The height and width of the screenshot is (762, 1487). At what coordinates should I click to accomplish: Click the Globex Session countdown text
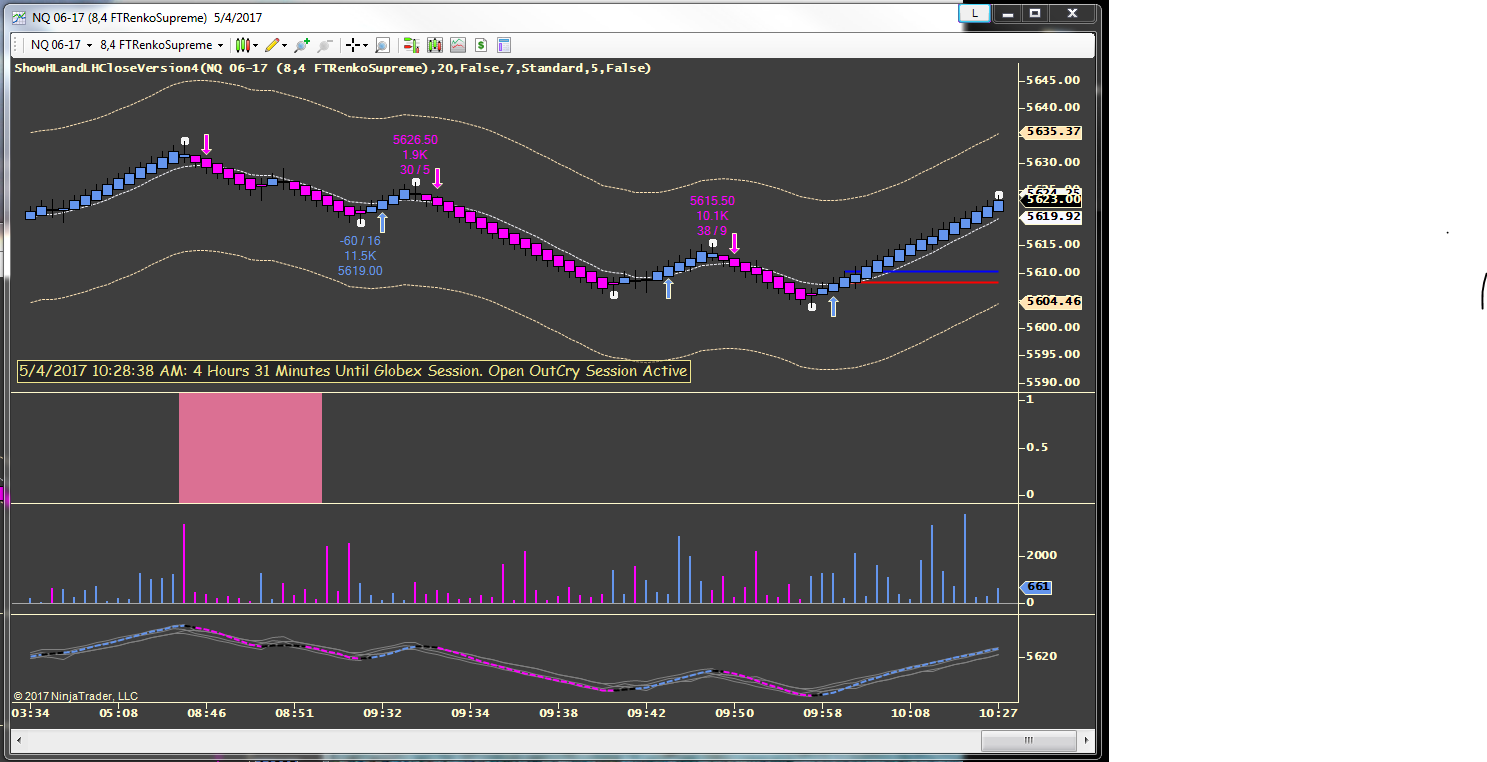(354, 371)
